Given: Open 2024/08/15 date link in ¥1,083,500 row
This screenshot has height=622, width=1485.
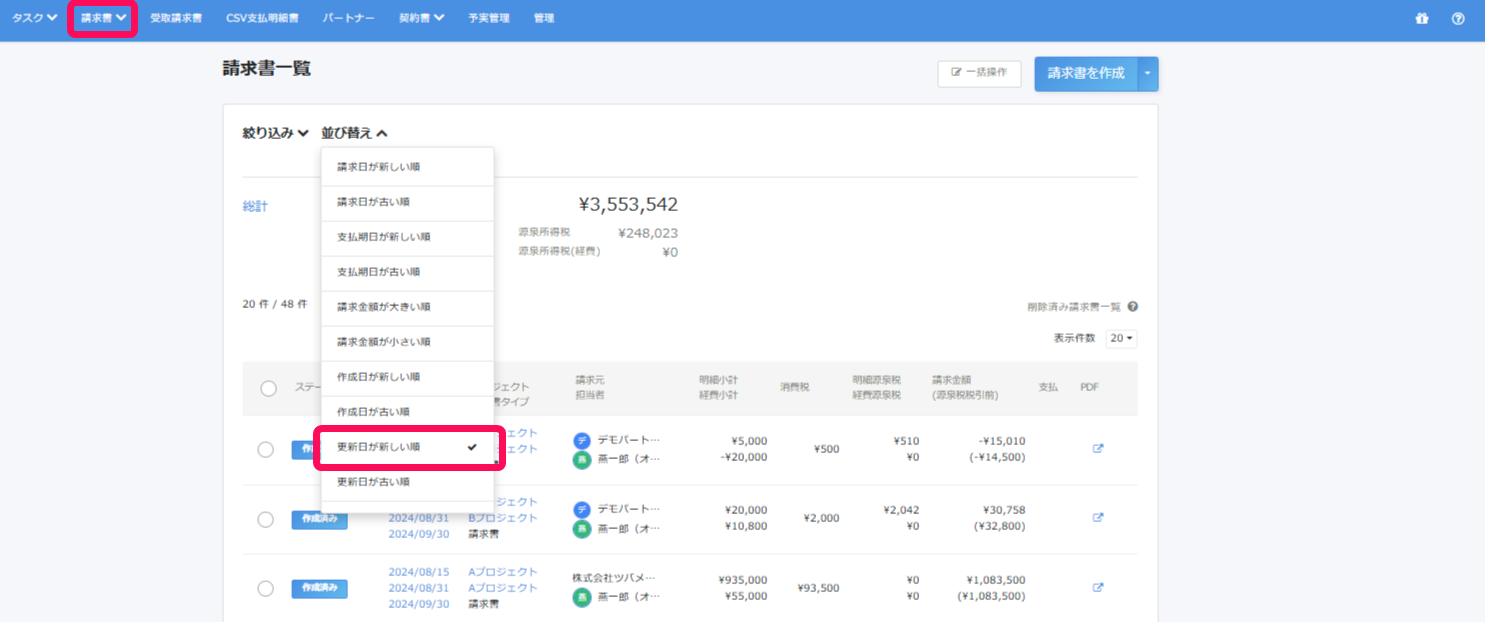Looking at the screenshot, I should (x=419, y=572).
